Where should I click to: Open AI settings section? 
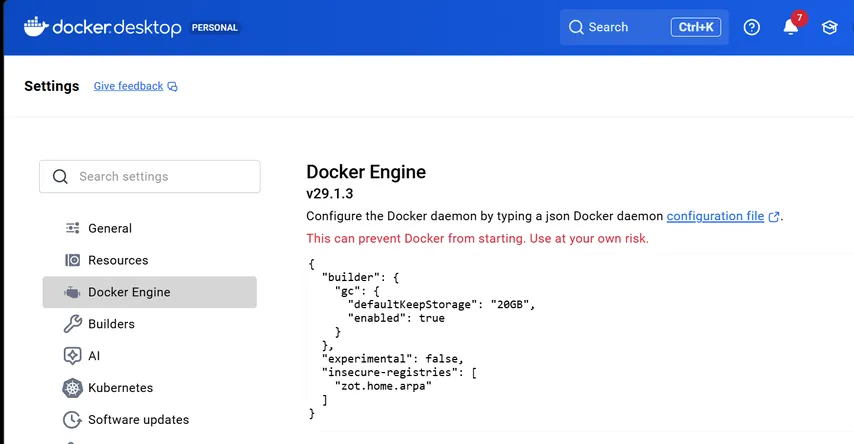150,356
